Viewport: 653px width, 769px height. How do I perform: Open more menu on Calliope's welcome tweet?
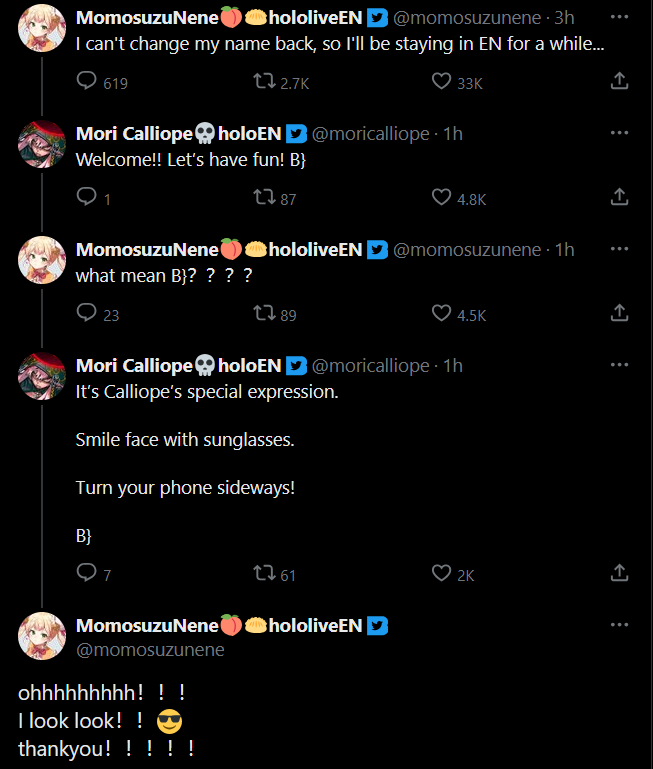coord(619,133)
